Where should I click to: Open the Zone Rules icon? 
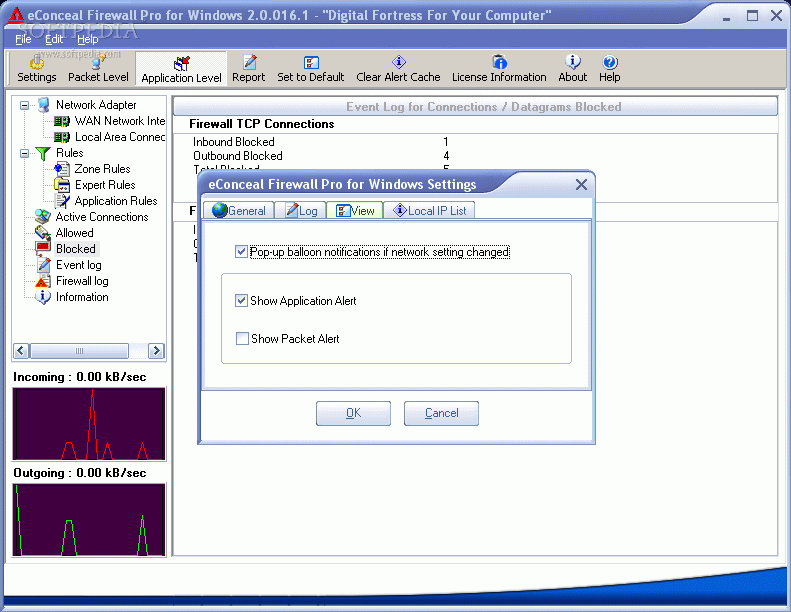pyautogui.click(x=62, y=169)
